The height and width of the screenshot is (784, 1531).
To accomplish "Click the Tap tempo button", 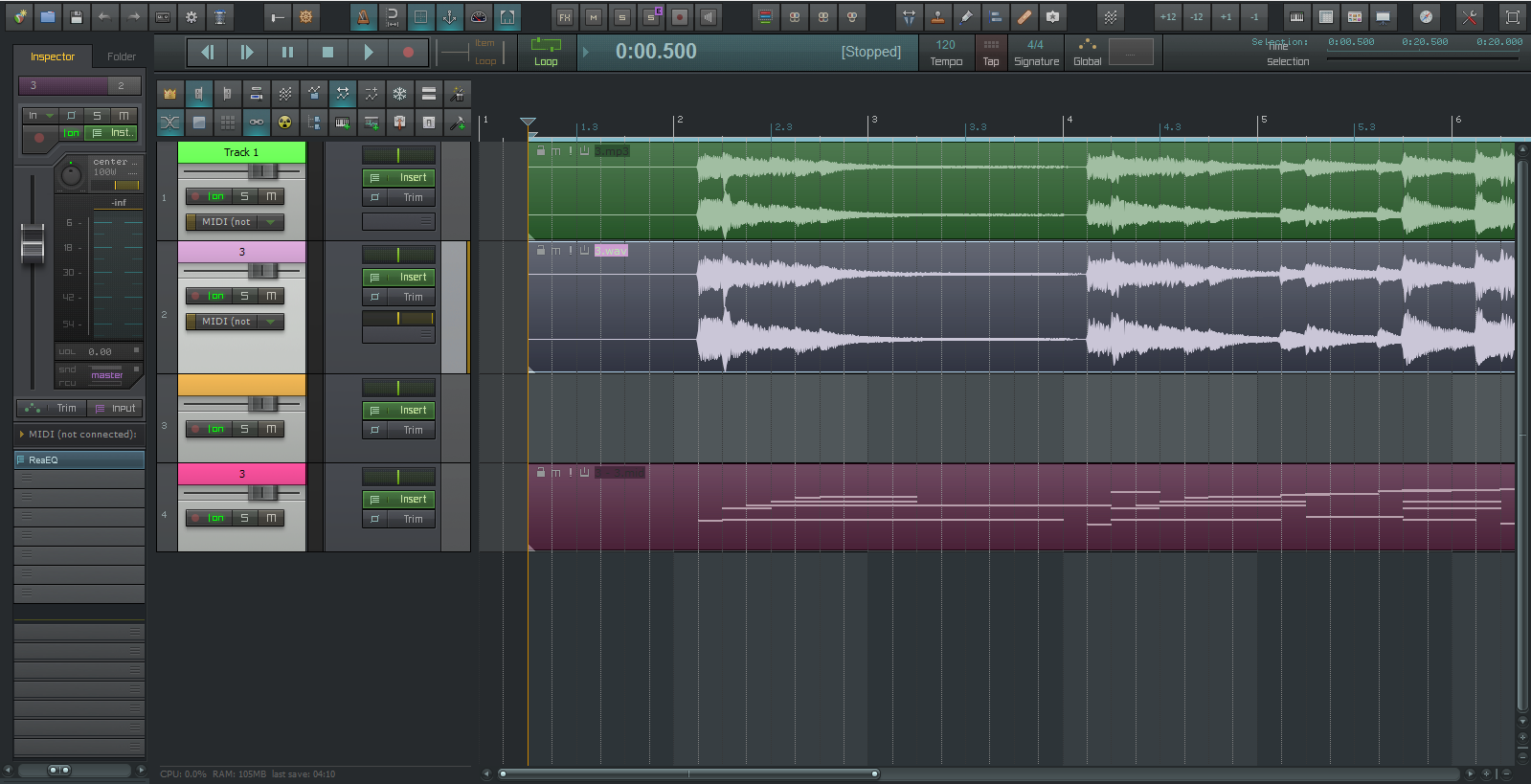I will tap(991, 53).
